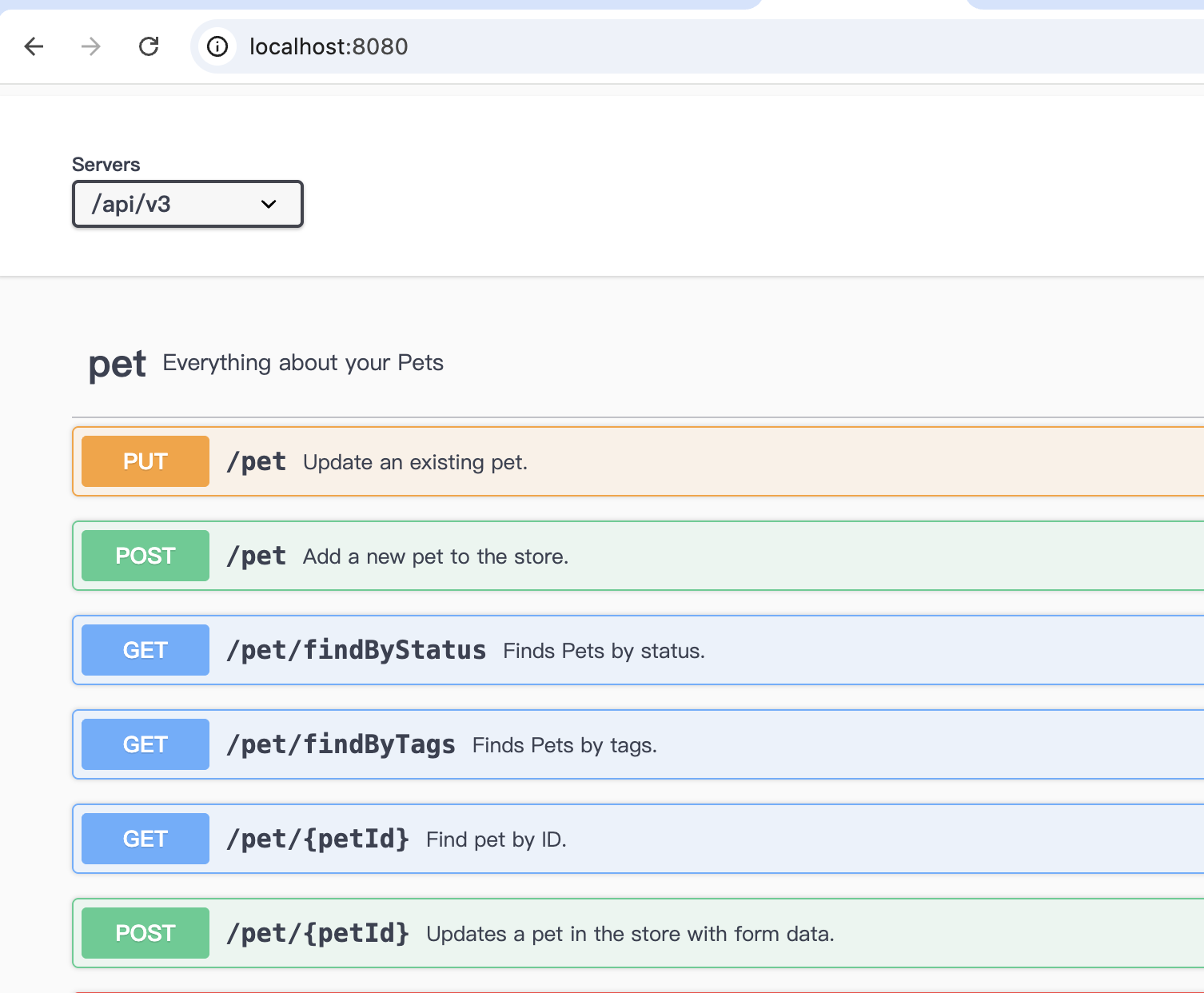
Task: Click the orange PUT method badge
Action: coord(146,461)
